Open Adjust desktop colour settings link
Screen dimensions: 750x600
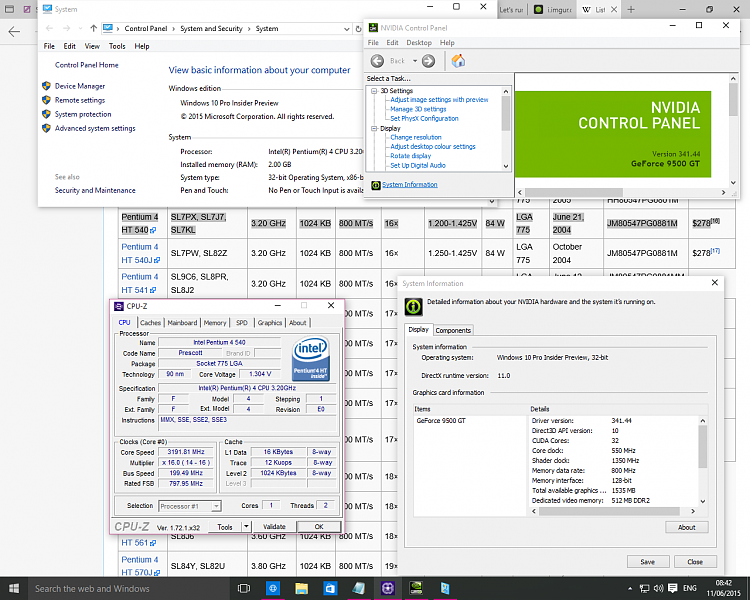433,147
